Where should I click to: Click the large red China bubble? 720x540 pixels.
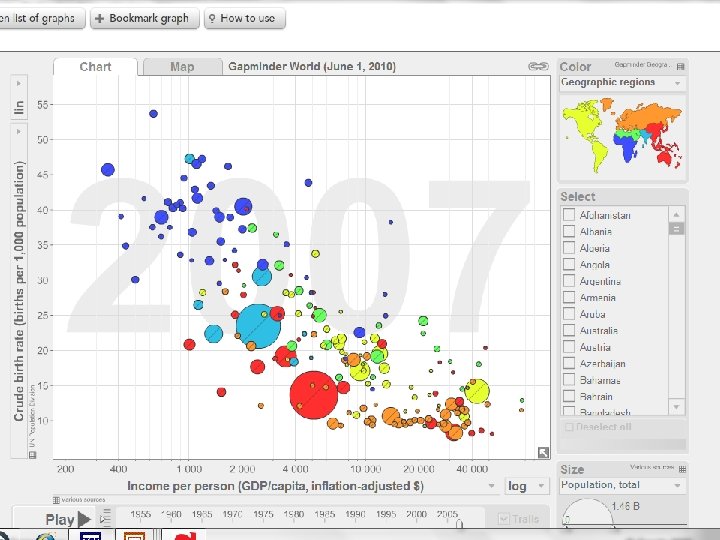(314, 395)
